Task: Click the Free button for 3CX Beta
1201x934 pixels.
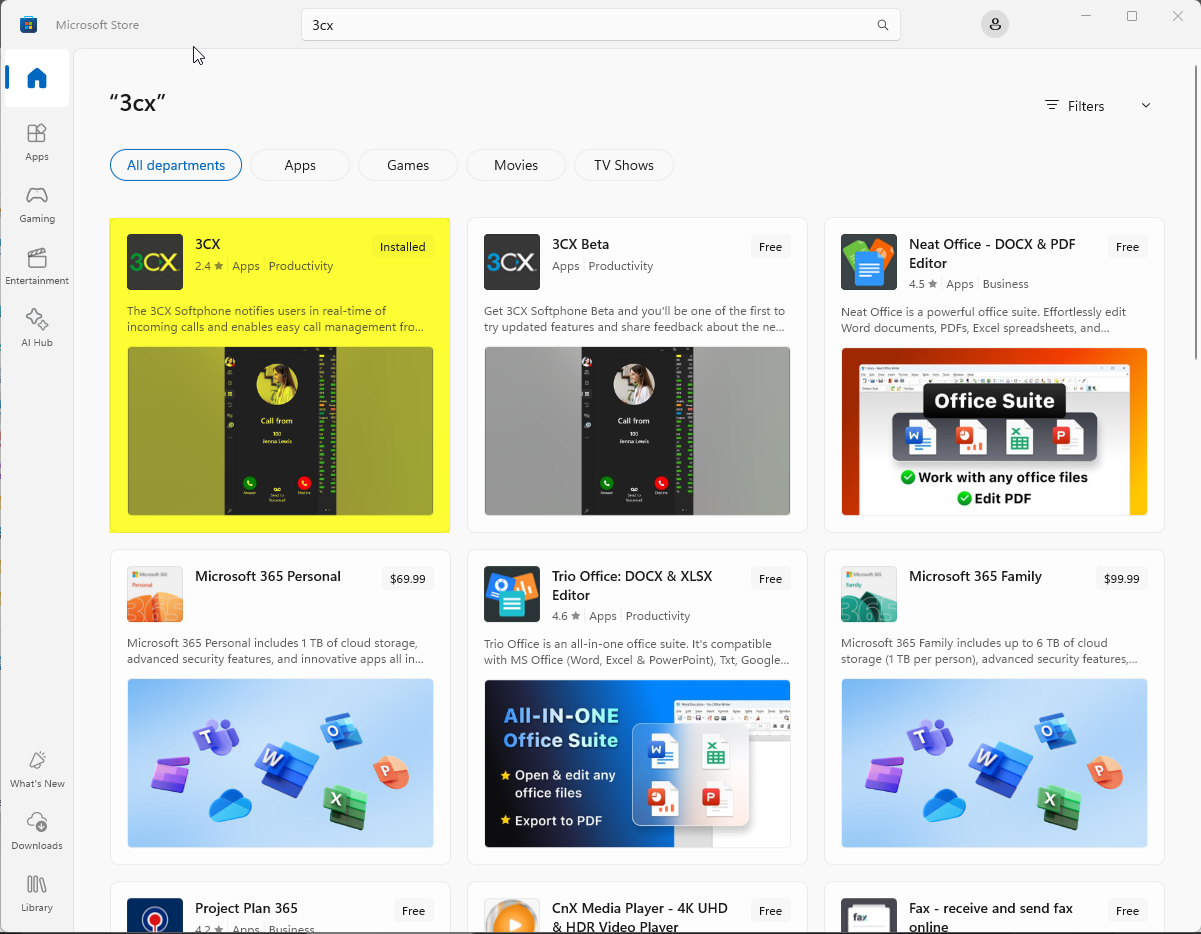Action: 770,247
